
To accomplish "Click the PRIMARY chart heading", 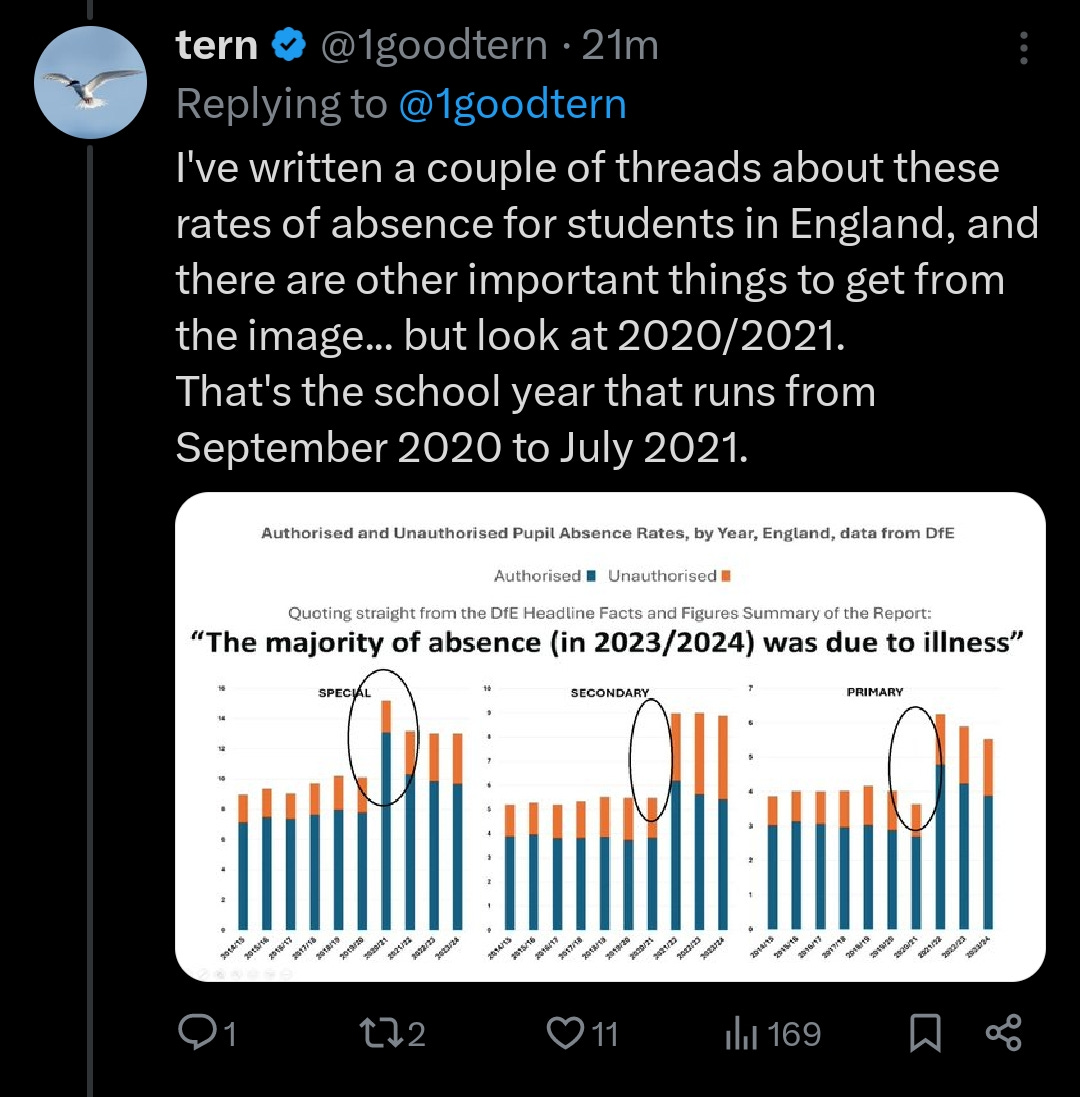I will coord(874,692).
